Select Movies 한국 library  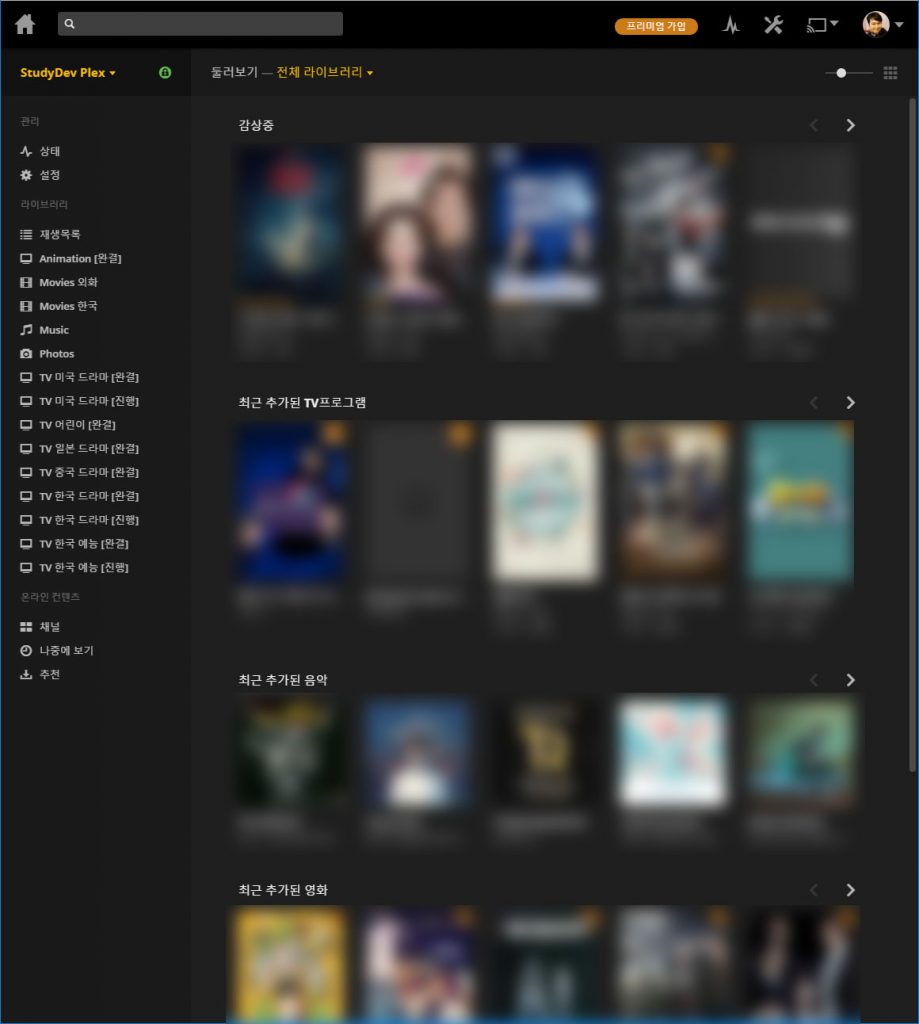pos(68,306)
